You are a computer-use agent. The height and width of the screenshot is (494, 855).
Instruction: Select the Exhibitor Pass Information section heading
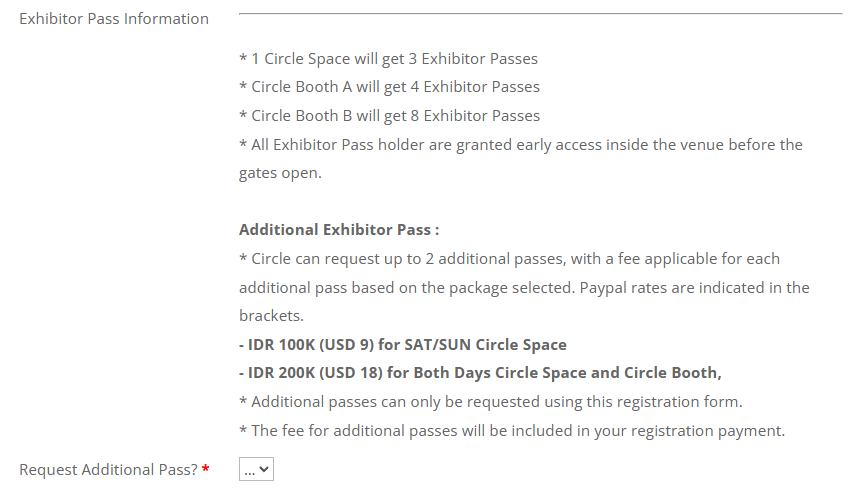[114, 19]
